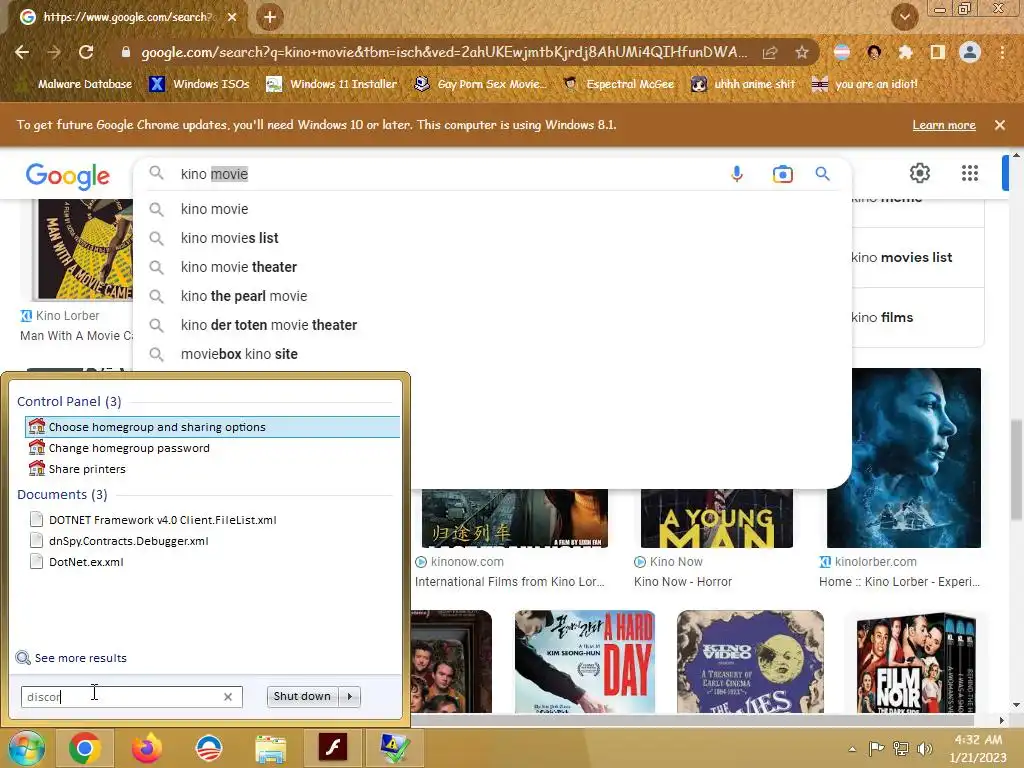Select suggestion 'kino movie'
The height and width of the screenshot is (768, 1024).
click(x=492, y=209)
